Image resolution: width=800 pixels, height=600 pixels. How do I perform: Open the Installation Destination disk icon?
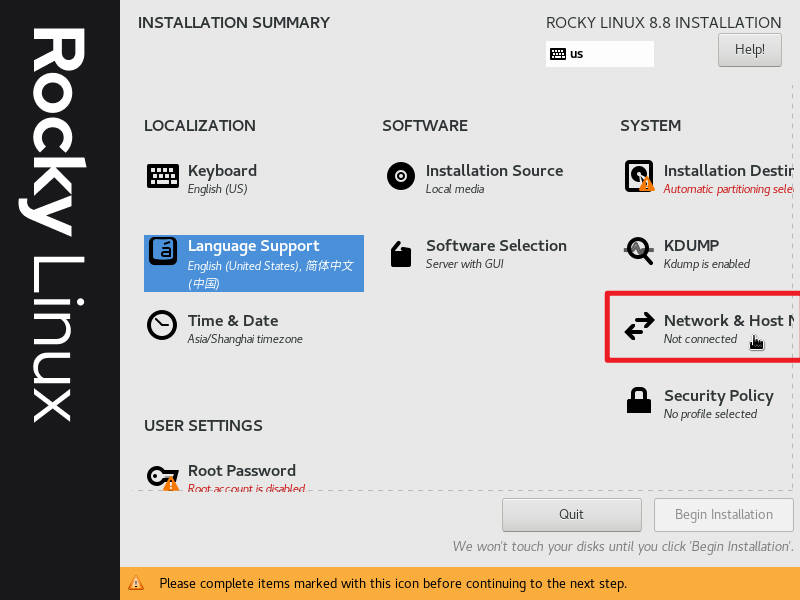[639, 176]
